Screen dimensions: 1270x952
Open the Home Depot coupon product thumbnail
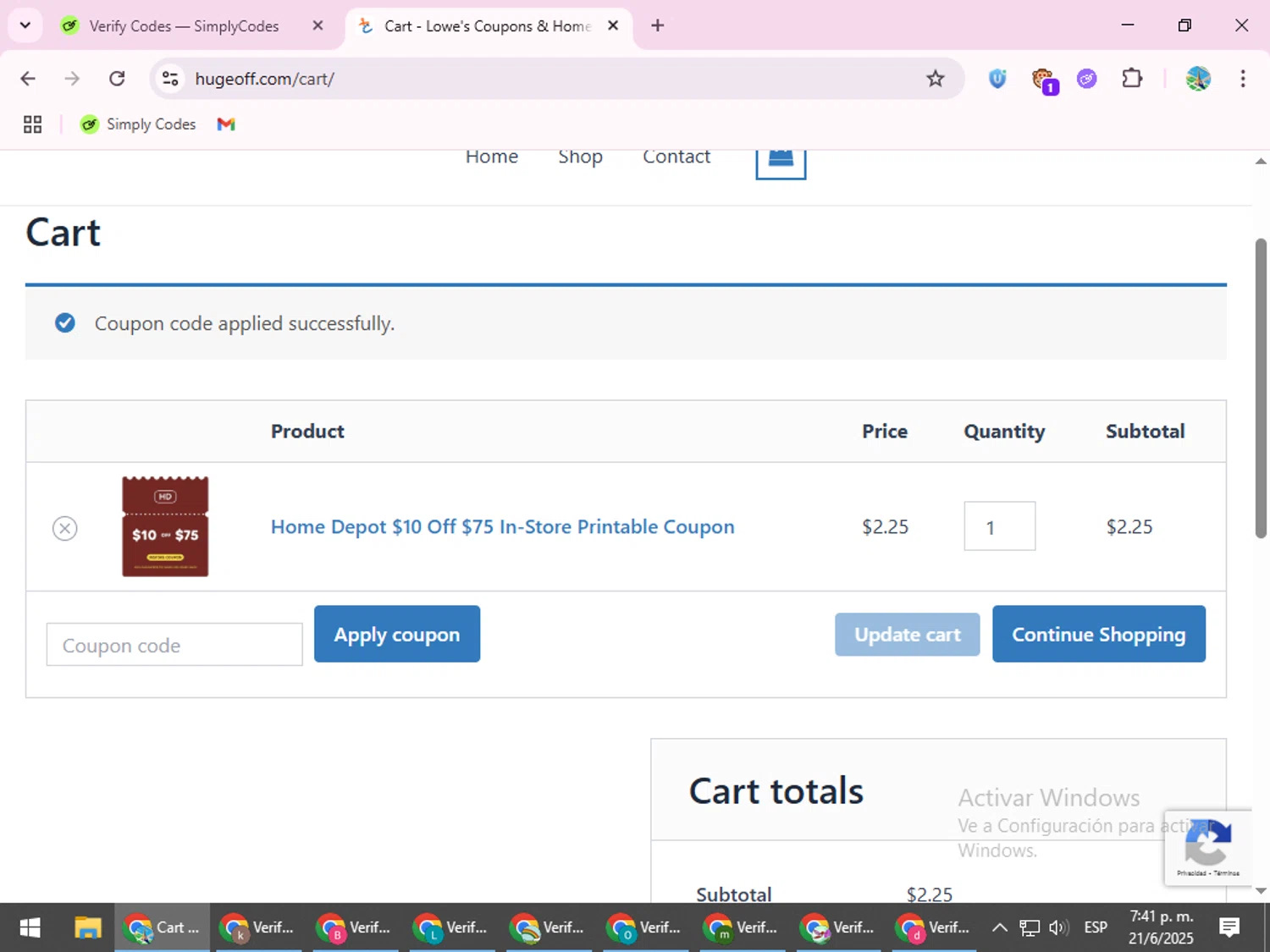[165, 526]
